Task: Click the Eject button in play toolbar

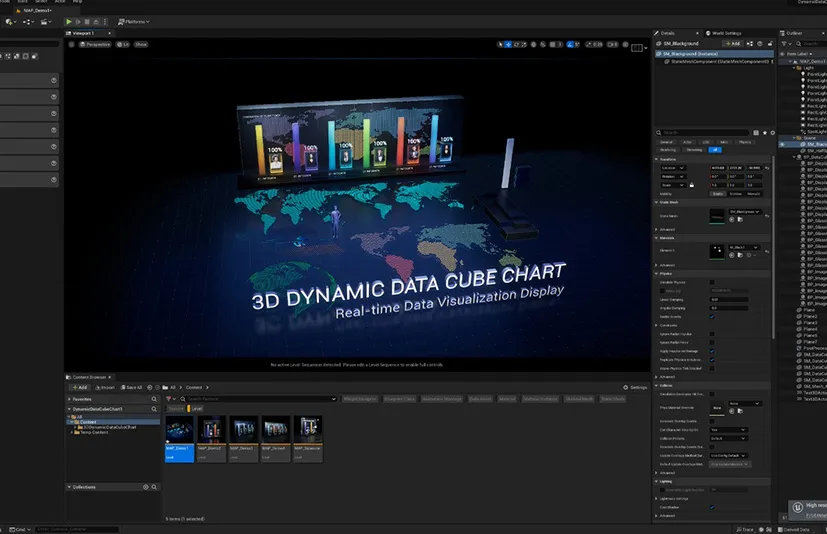Action: pyautogui.click(x=96, y=22)
